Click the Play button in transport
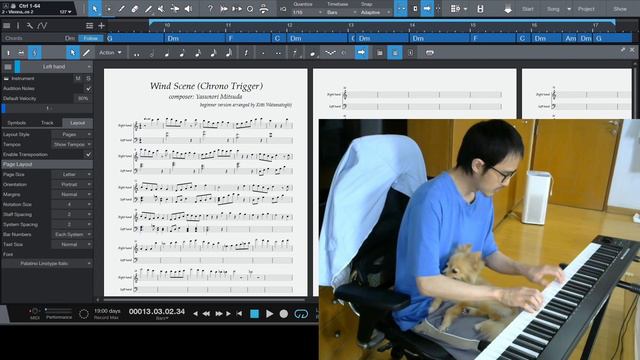 pyautogui.click(x=269, y=313)
